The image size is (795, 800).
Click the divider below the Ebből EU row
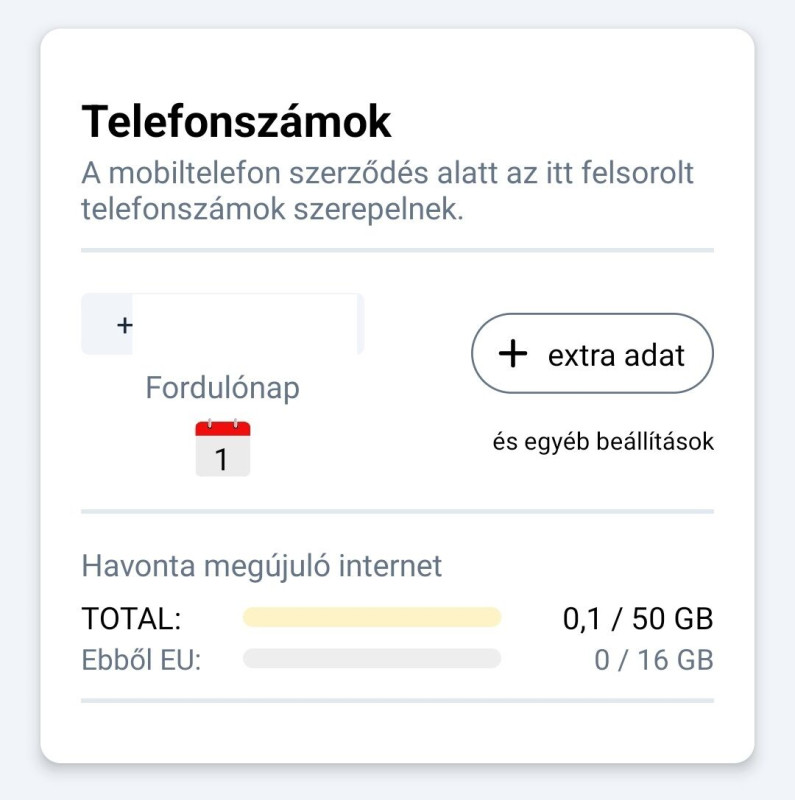(397, 700)
